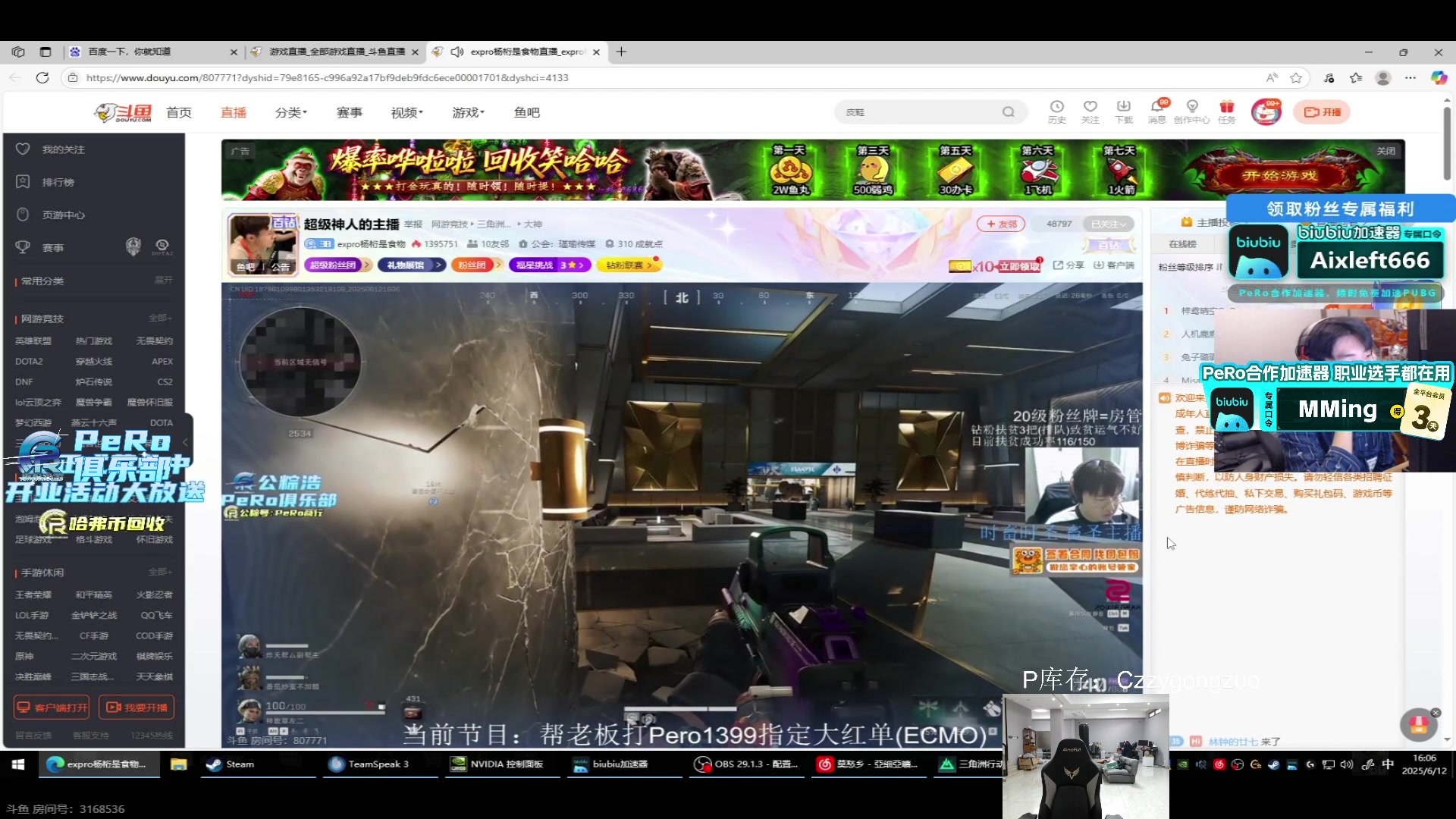The height and width of the screenshot is (819, 1456).
Task: Click the streamer avatar thumbnail
Action: coord(262,244)
